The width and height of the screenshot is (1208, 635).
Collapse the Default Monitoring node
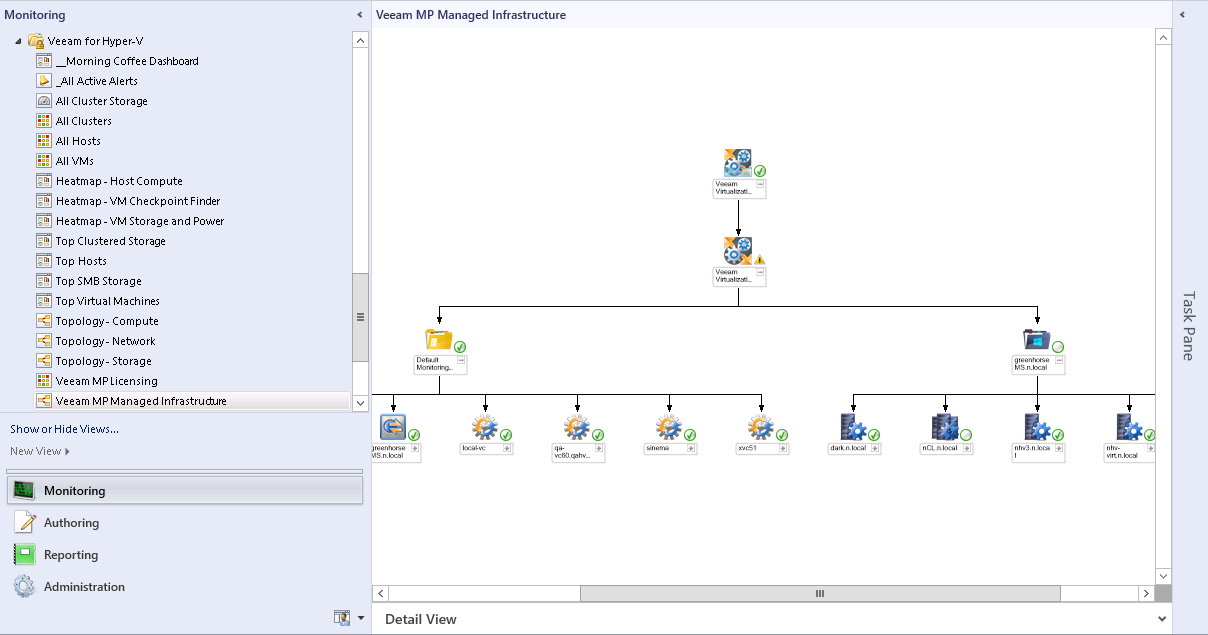pos(461,360)
